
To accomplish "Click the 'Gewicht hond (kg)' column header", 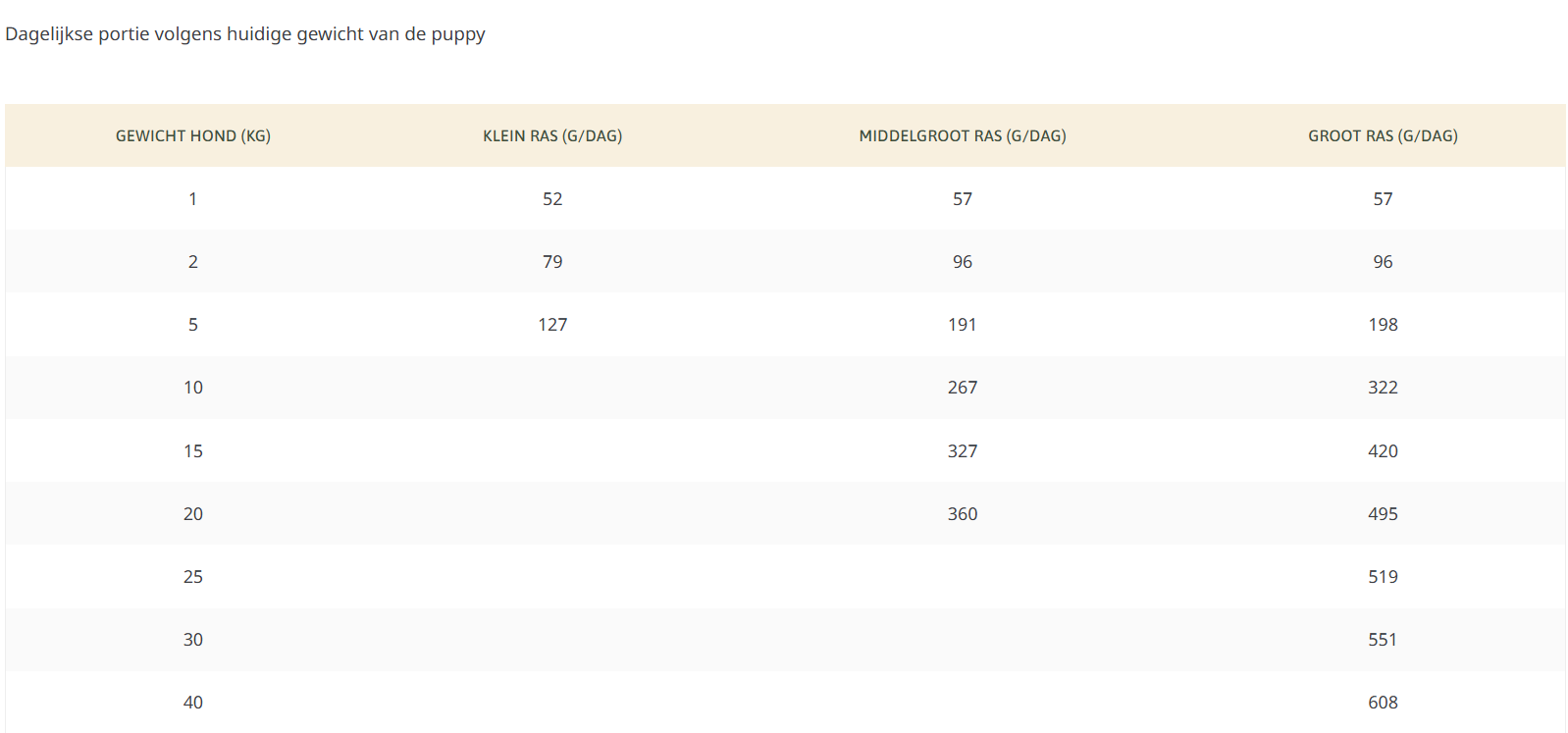I will [x=193, y=136].
